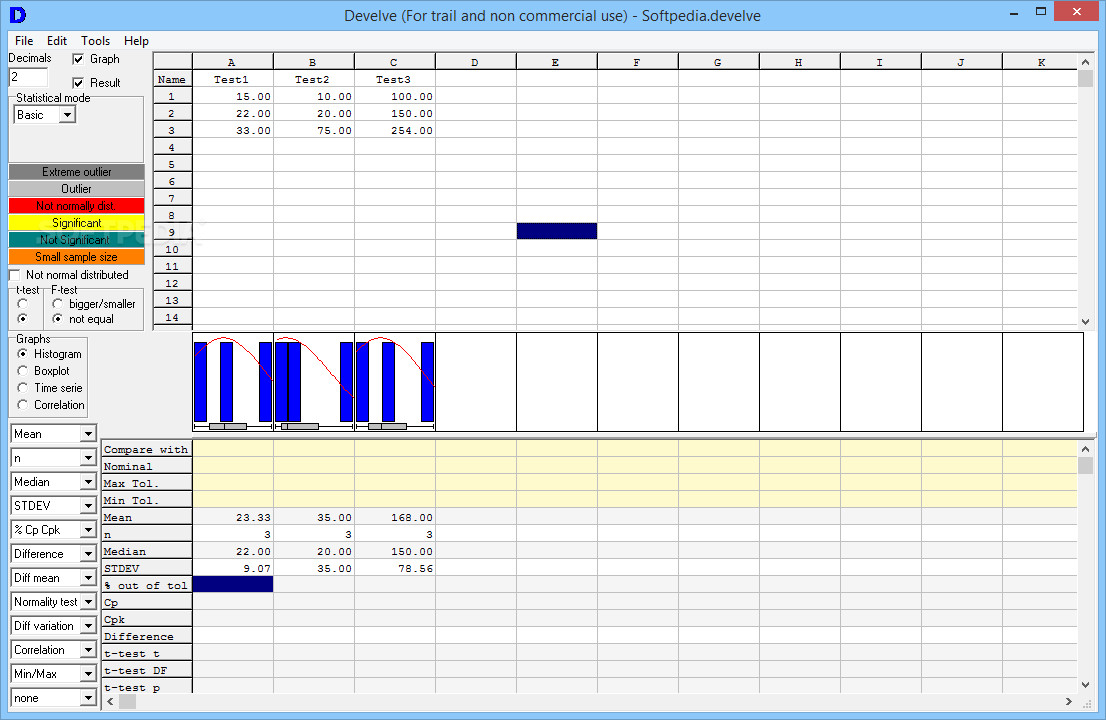1106x720 pixels.
Task: Select column C header
Action: tap(395, 62)
